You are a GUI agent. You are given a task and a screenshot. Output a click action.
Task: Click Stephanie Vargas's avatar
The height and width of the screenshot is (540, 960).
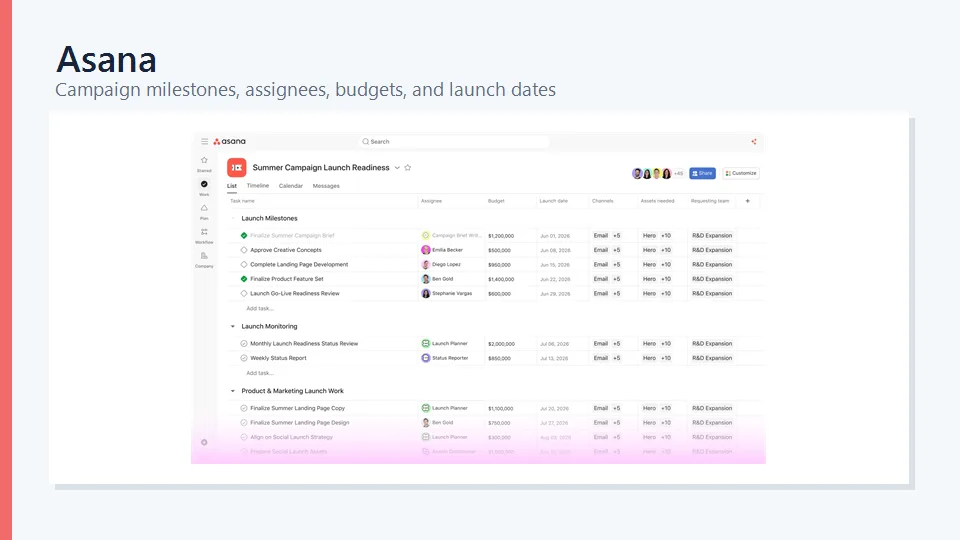click(x=426, y=293)
